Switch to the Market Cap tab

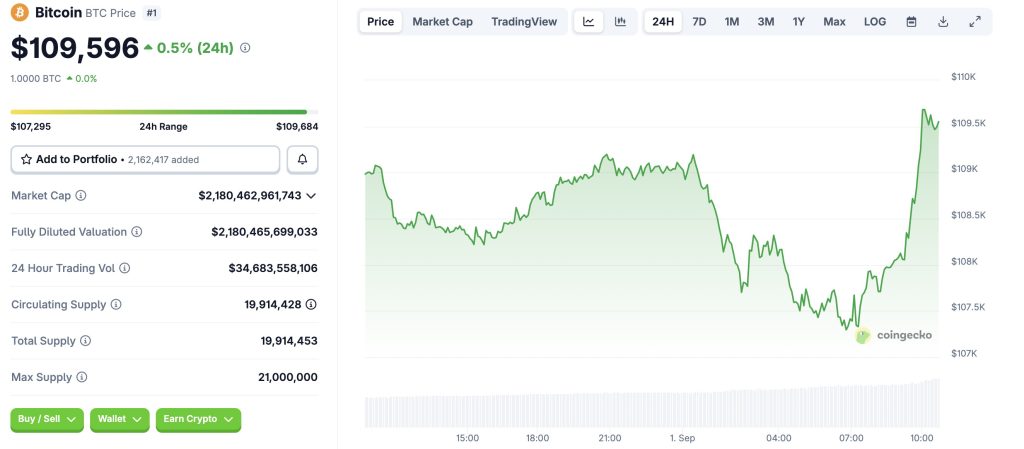(x=442, y=22)
